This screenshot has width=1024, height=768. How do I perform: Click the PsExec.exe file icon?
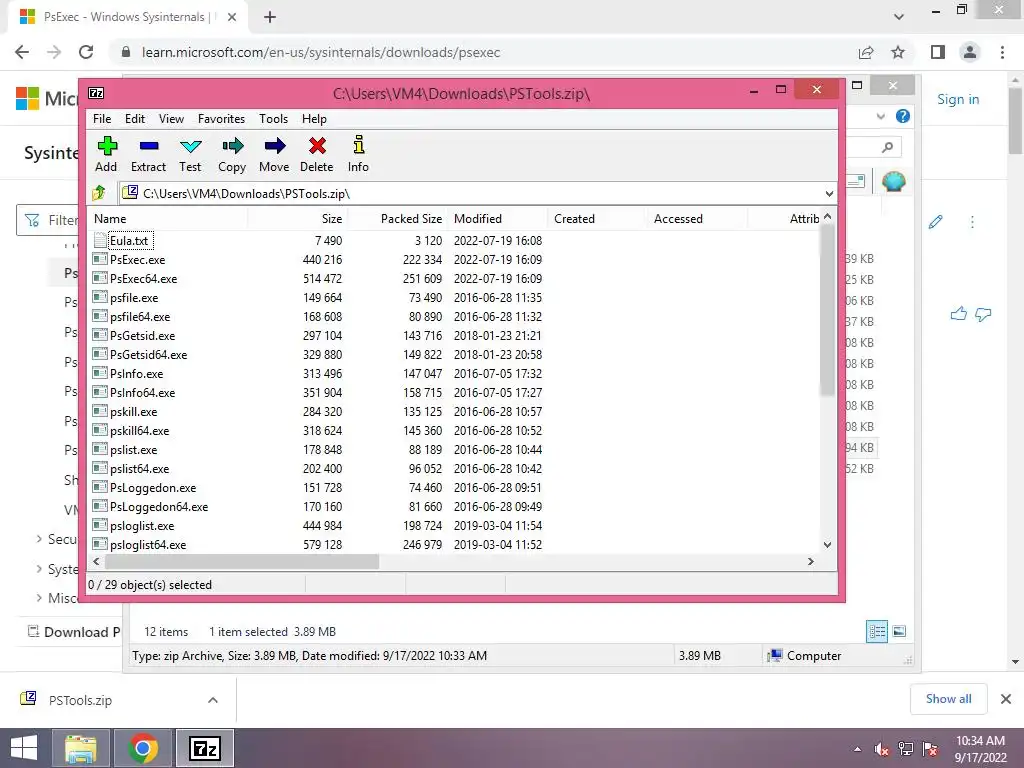click(100, 259)
